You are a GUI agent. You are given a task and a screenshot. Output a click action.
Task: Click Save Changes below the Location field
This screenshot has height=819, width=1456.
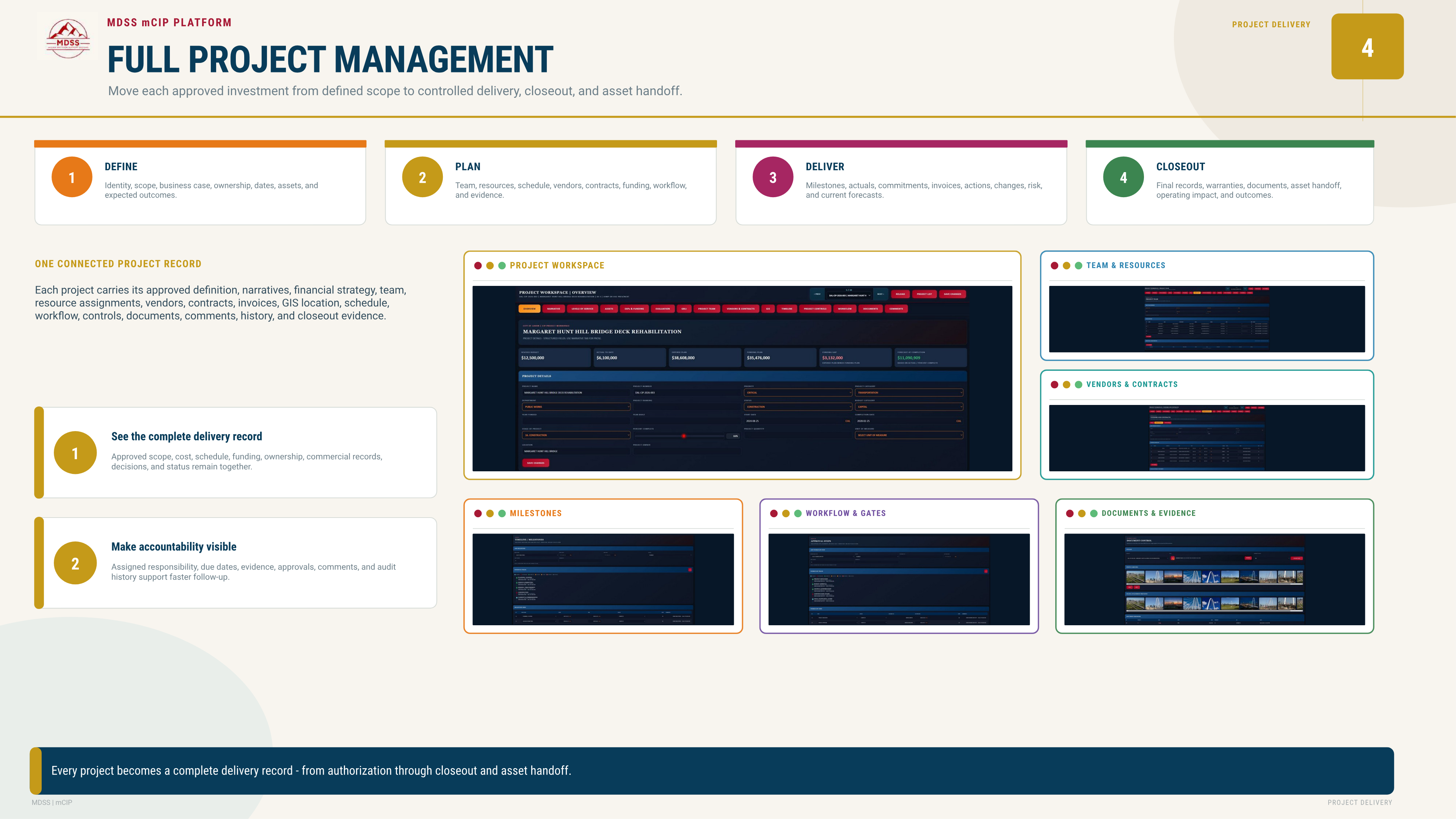[x=536, y=463]
